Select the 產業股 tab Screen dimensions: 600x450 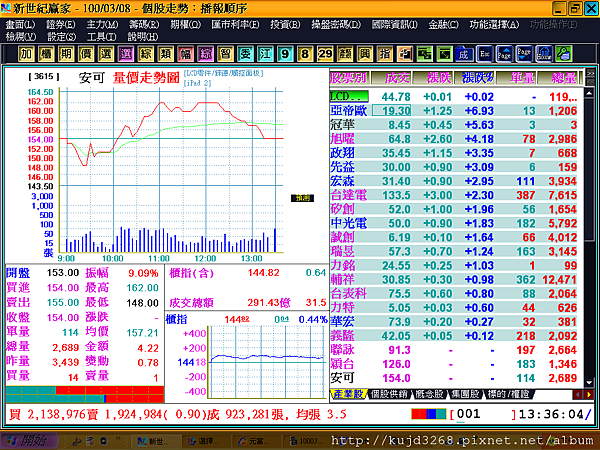348,394
